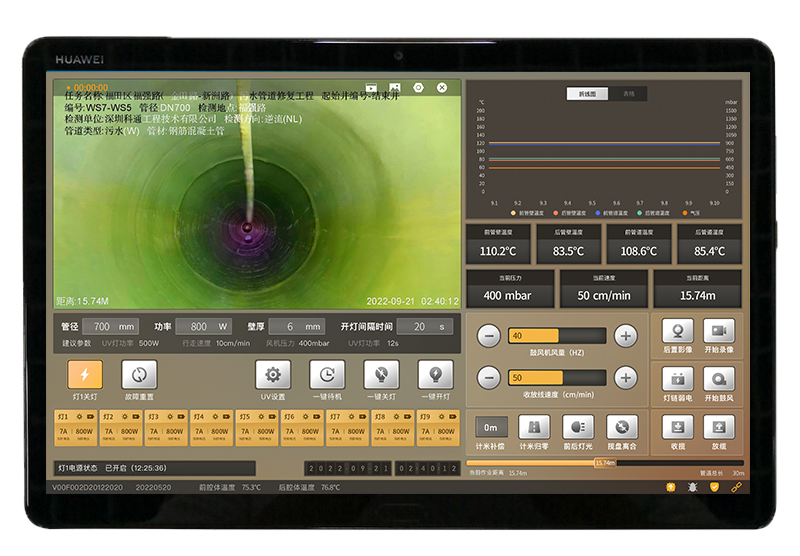Click the 计米归零 meter reset icon
This screenshot has width=800, height=556.
534,427
